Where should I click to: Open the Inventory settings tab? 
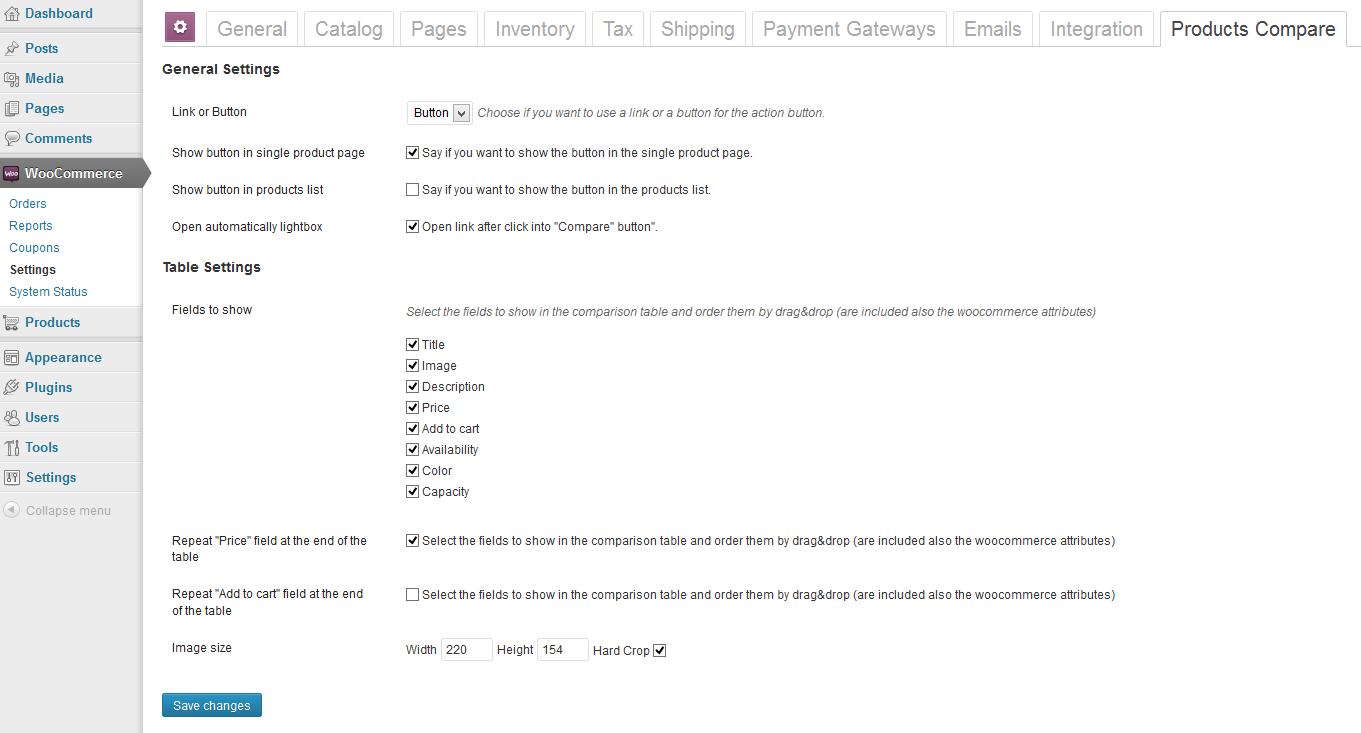(535, 29)
